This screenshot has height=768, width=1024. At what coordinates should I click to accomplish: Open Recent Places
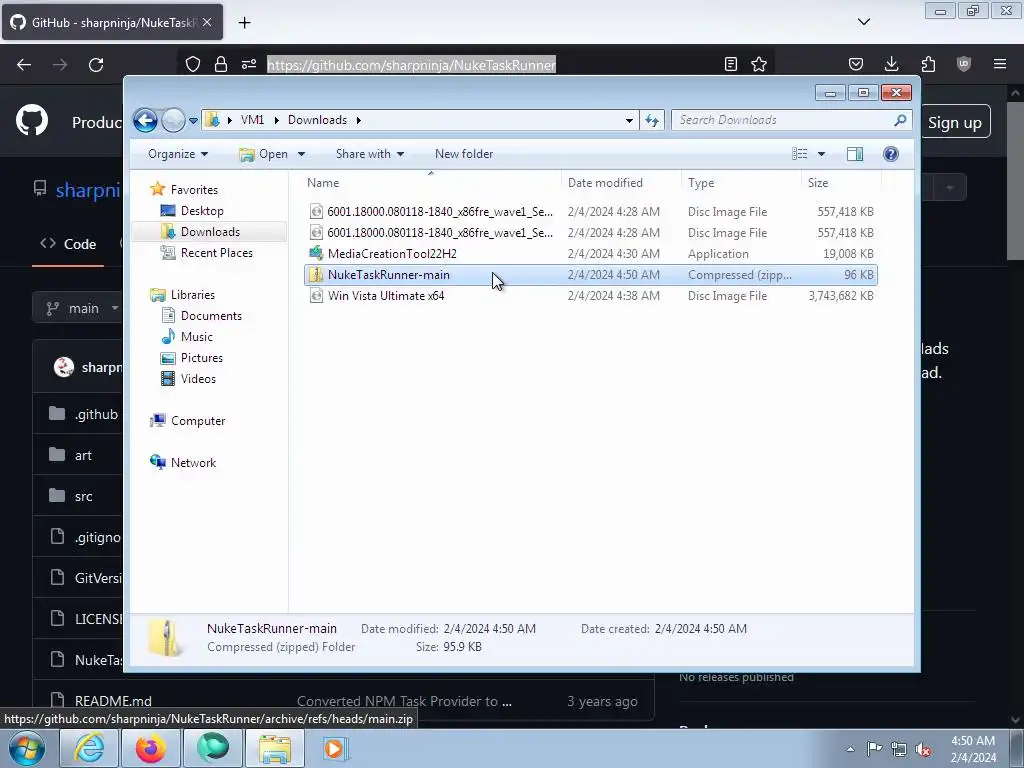[216, 253]
